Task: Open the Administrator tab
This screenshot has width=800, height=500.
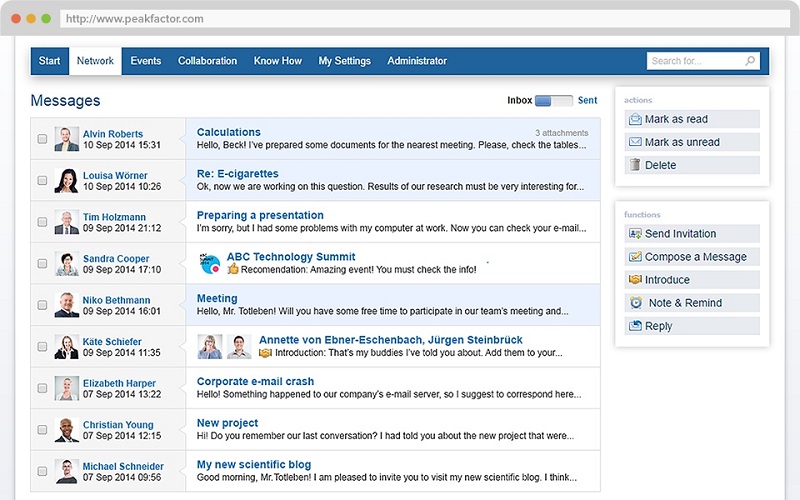Action: click(x=417, y=61)
